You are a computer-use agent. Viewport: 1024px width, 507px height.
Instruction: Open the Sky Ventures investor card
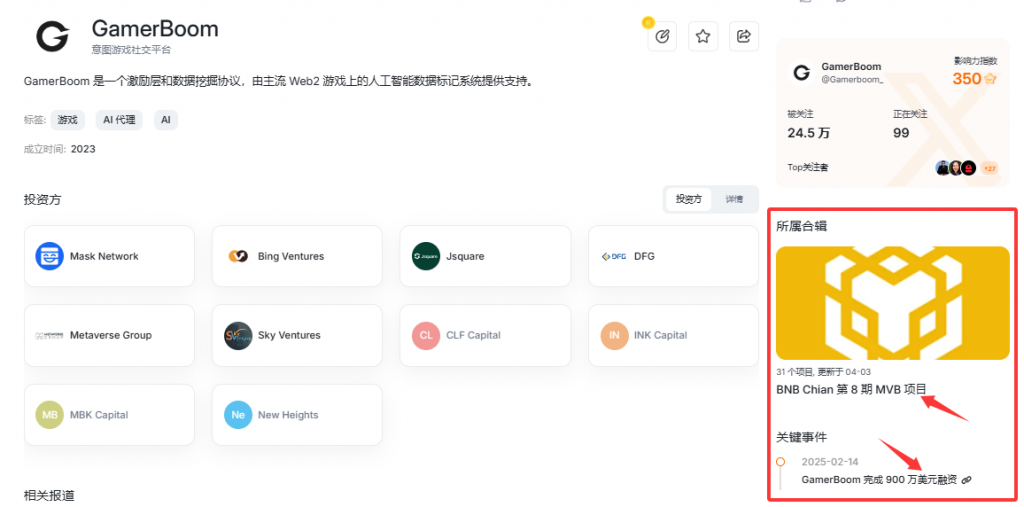click(x=297, y=335)
